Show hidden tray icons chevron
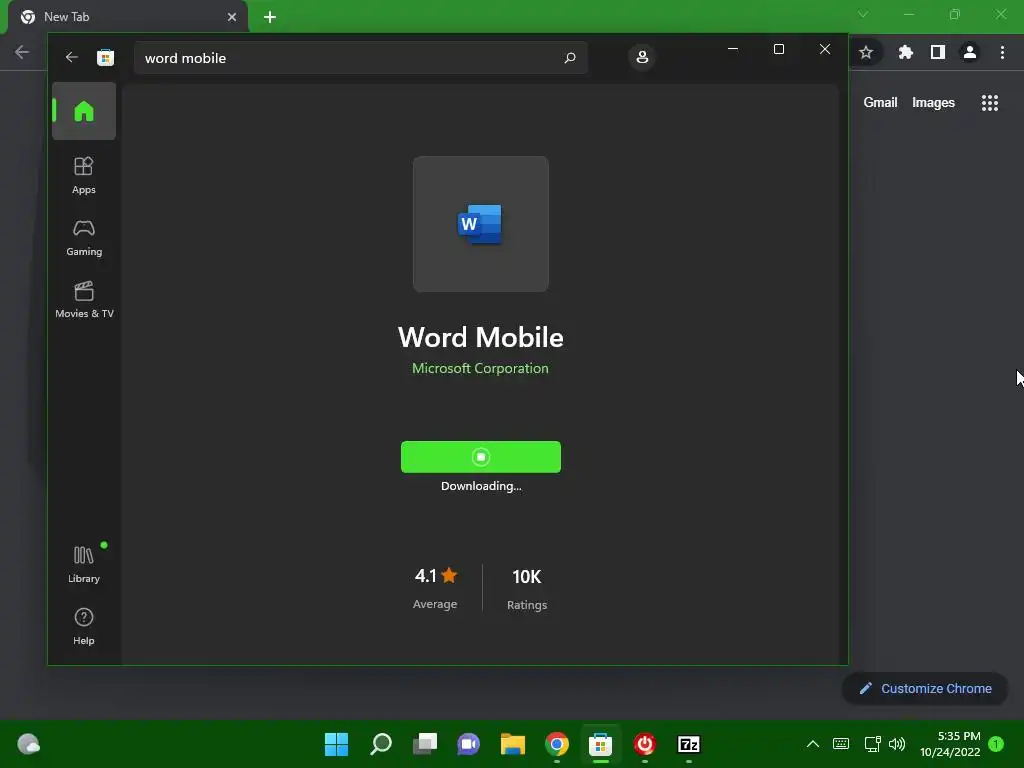1024x768 pixels. (x=812, y=744)
